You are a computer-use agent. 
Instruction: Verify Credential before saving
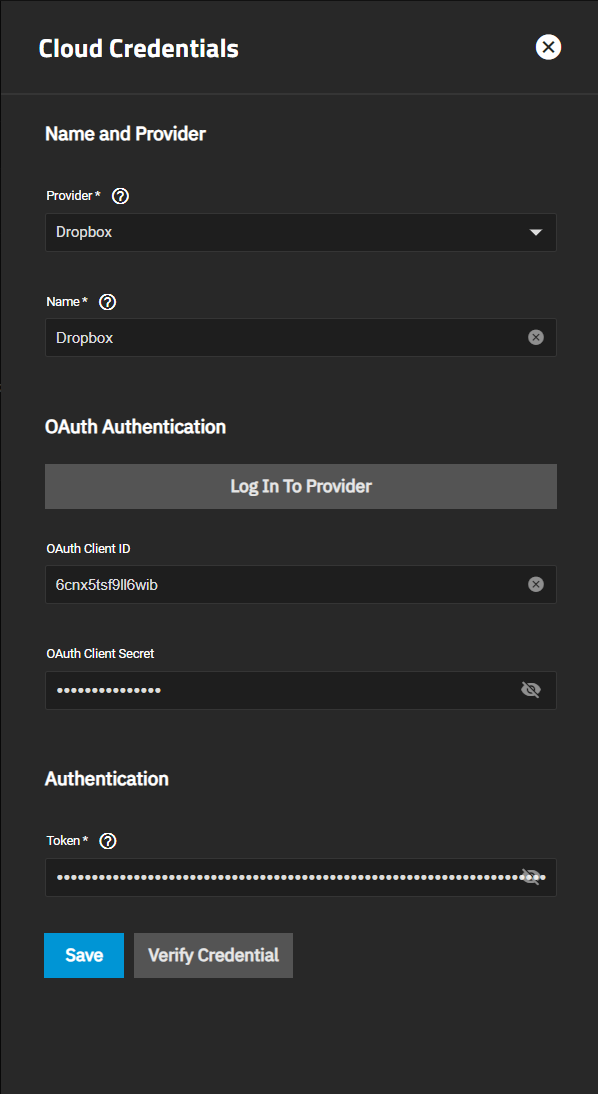click(214, 955)
